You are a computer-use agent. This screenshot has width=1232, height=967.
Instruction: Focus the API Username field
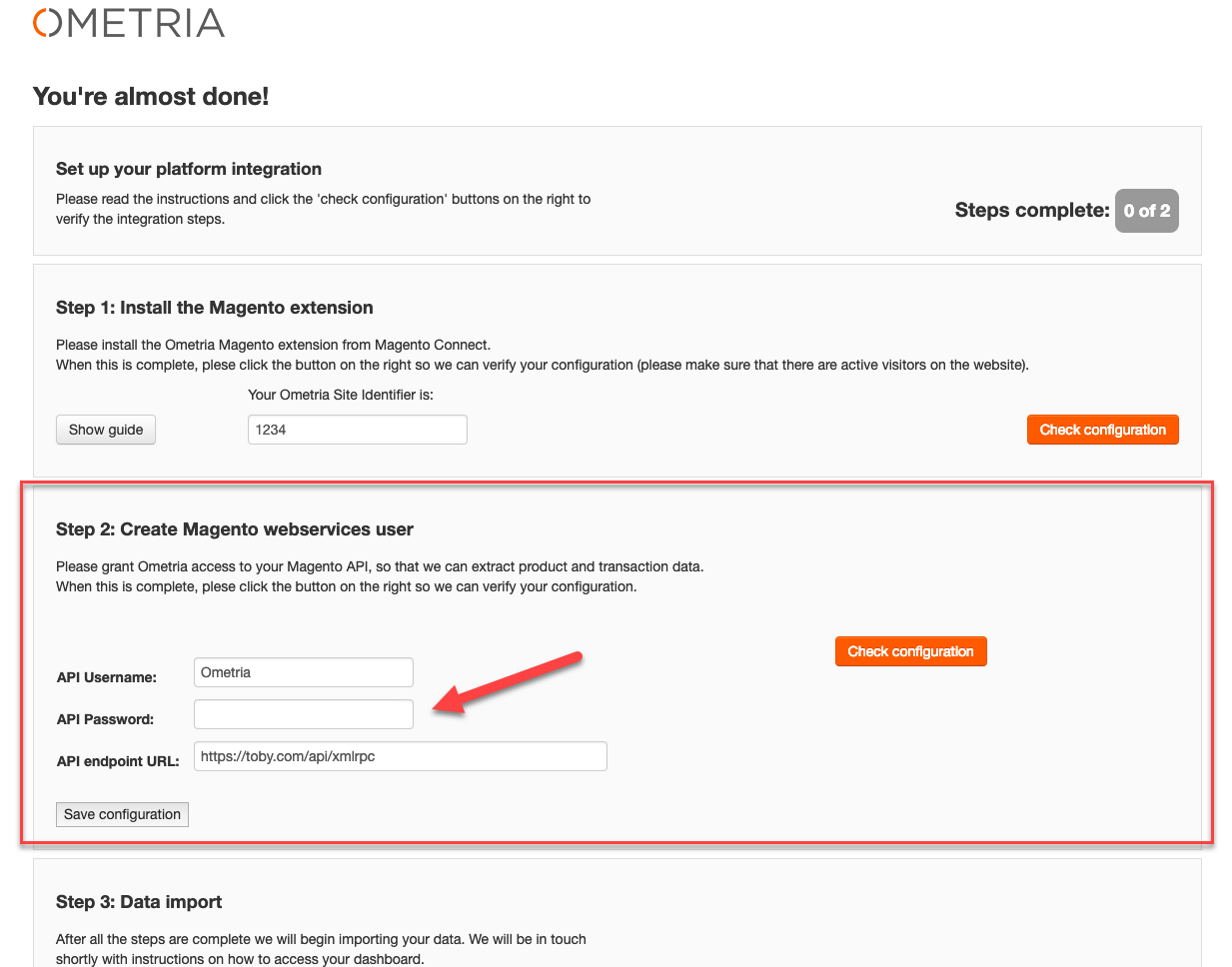[x=304, y=672]
